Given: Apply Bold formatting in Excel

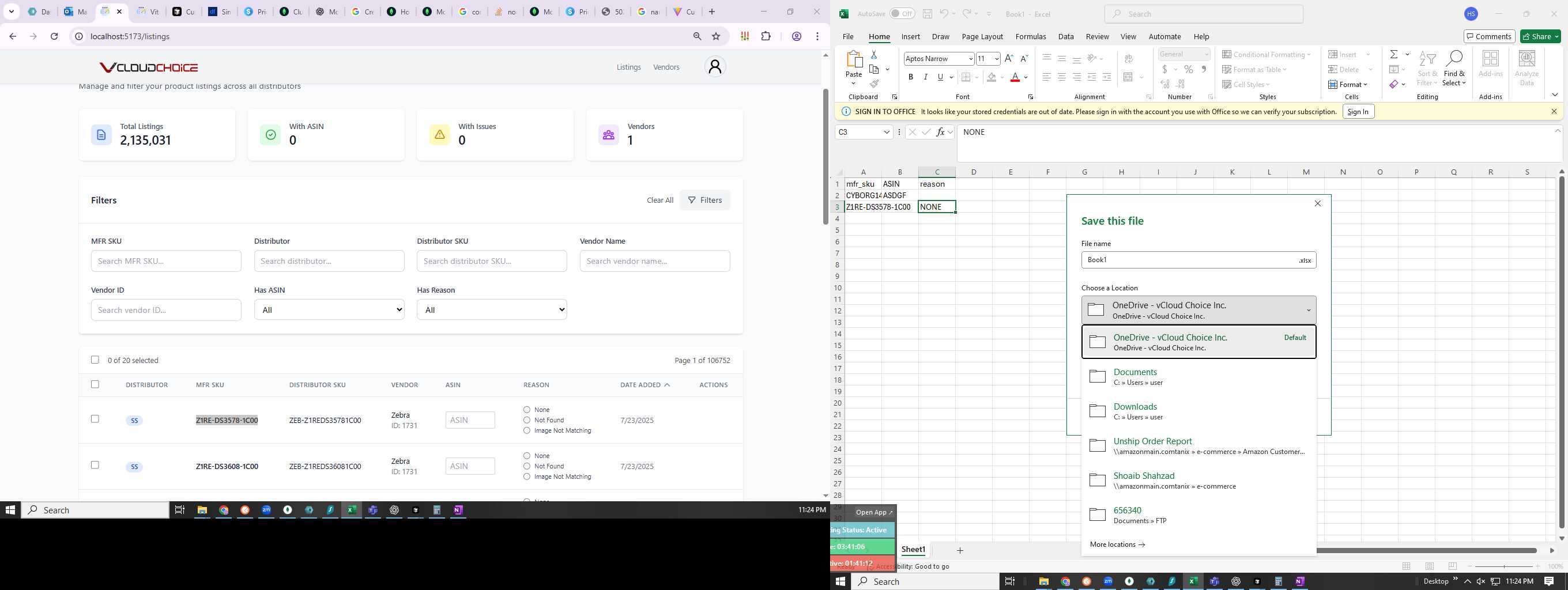Looking at the screenshot, I should 911,77.
